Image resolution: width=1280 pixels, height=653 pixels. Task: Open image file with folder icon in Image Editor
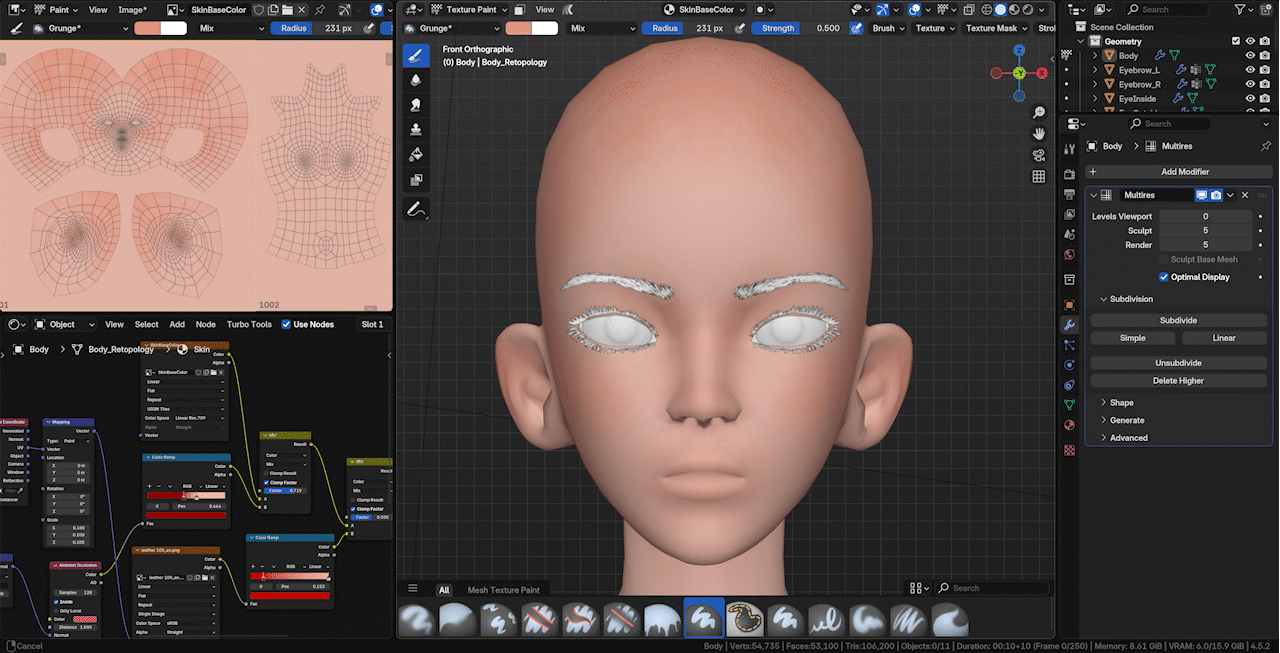point(289,9)
